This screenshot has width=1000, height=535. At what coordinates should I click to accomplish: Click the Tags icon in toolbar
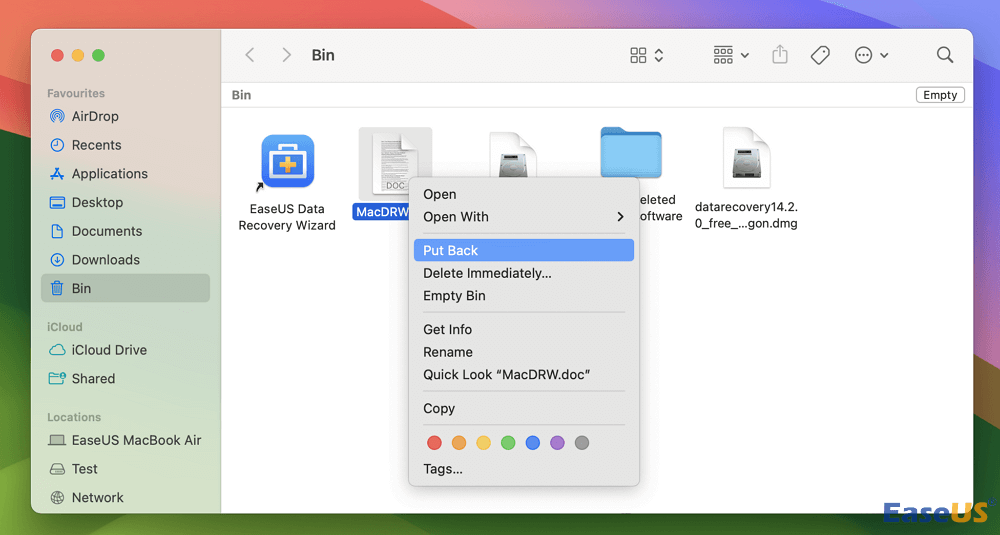click(820, 56)
